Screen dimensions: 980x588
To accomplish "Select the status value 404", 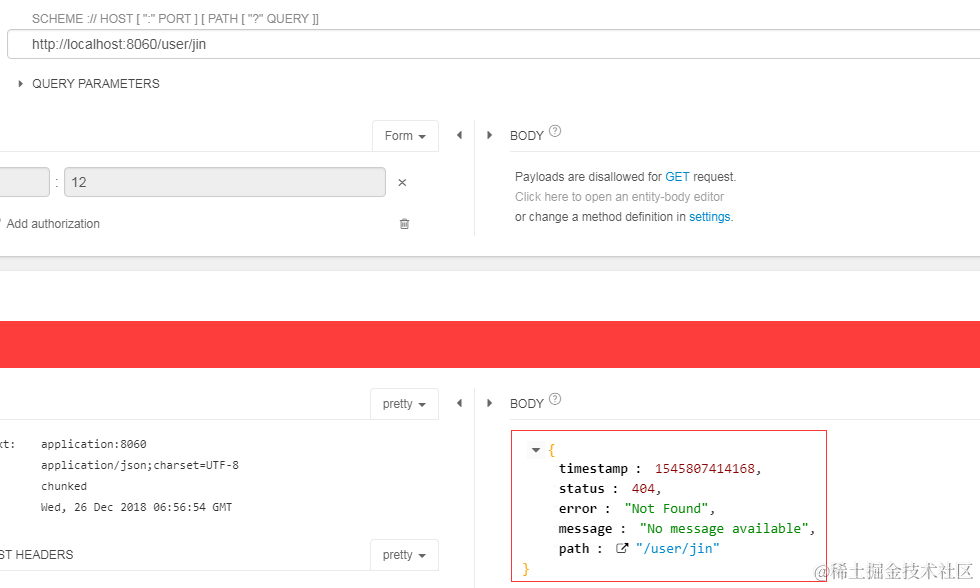I will [643, 489].
